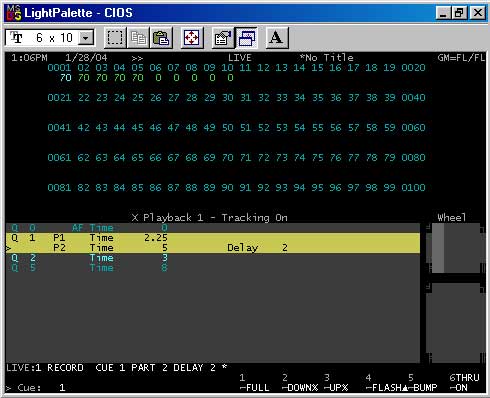Screen dimensions: 490x398
Task: Click the Copy toolbar icon
Action: [138, 38]
